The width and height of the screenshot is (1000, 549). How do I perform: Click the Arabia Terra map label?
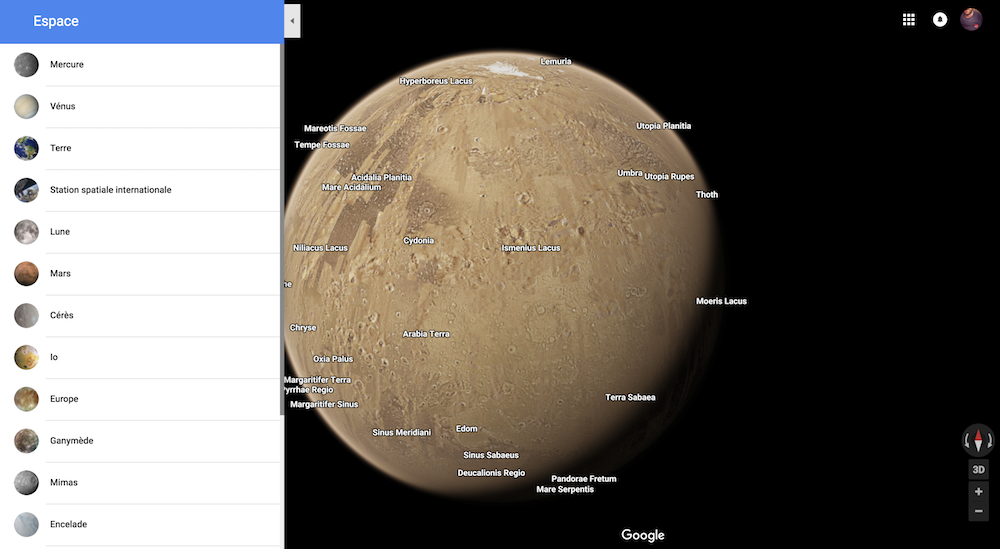426,334
